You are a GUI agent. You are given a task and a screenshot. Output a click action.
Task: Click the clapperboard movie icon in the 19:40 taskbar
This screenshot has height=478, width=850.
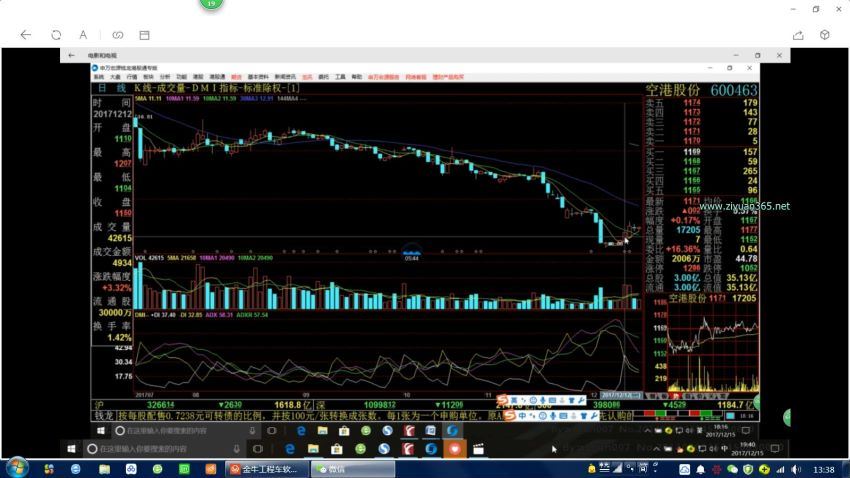(478, 449)
